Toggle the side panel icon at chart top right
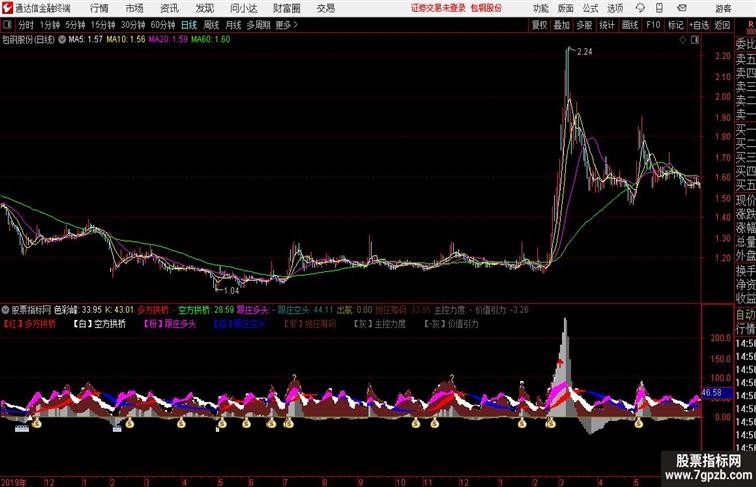This screenshot has width=756, height=487. (695, 40)
